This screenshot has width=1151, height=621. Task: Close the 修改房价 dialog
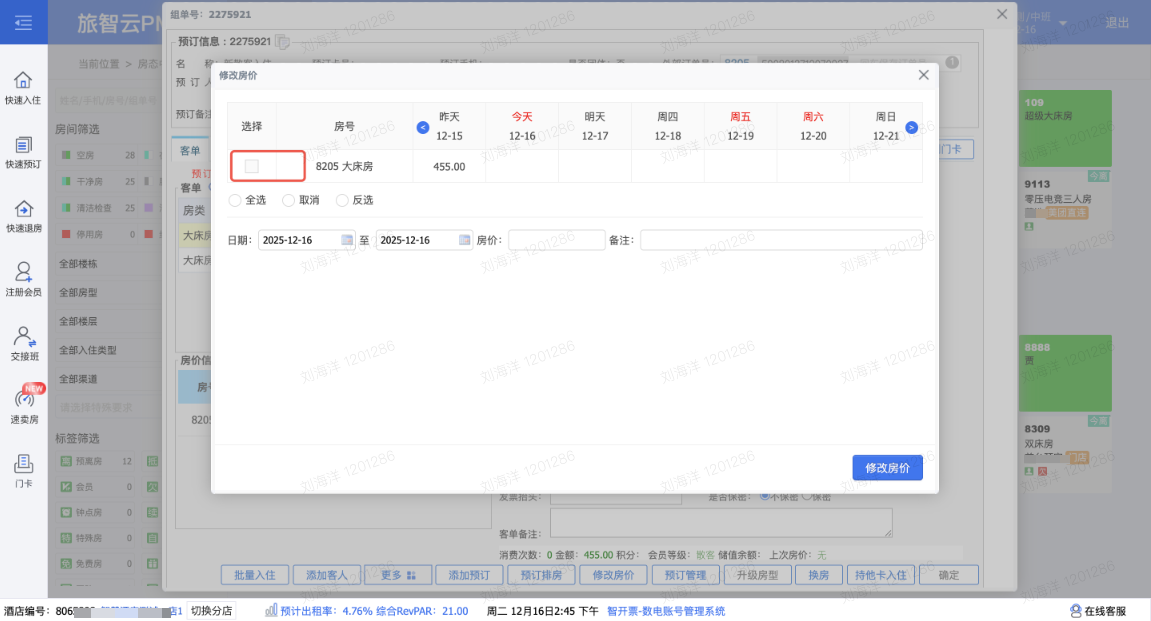[x=923, y=75]
